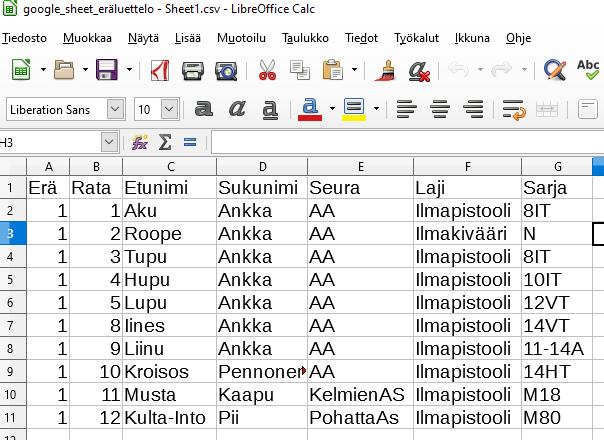Expand the paste options dropdown
The height and width of the screenshot is (440, 604).
[x=354, y=70]
